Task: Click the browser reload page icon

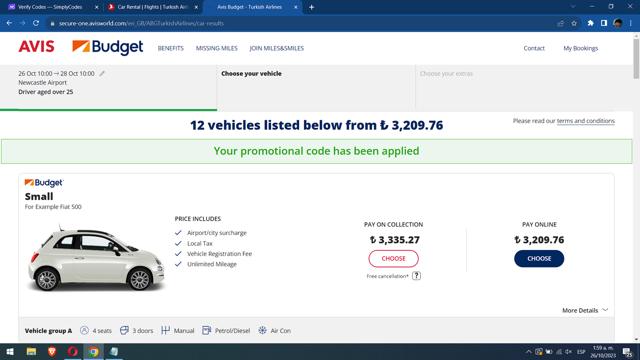Action: point(36,23)
